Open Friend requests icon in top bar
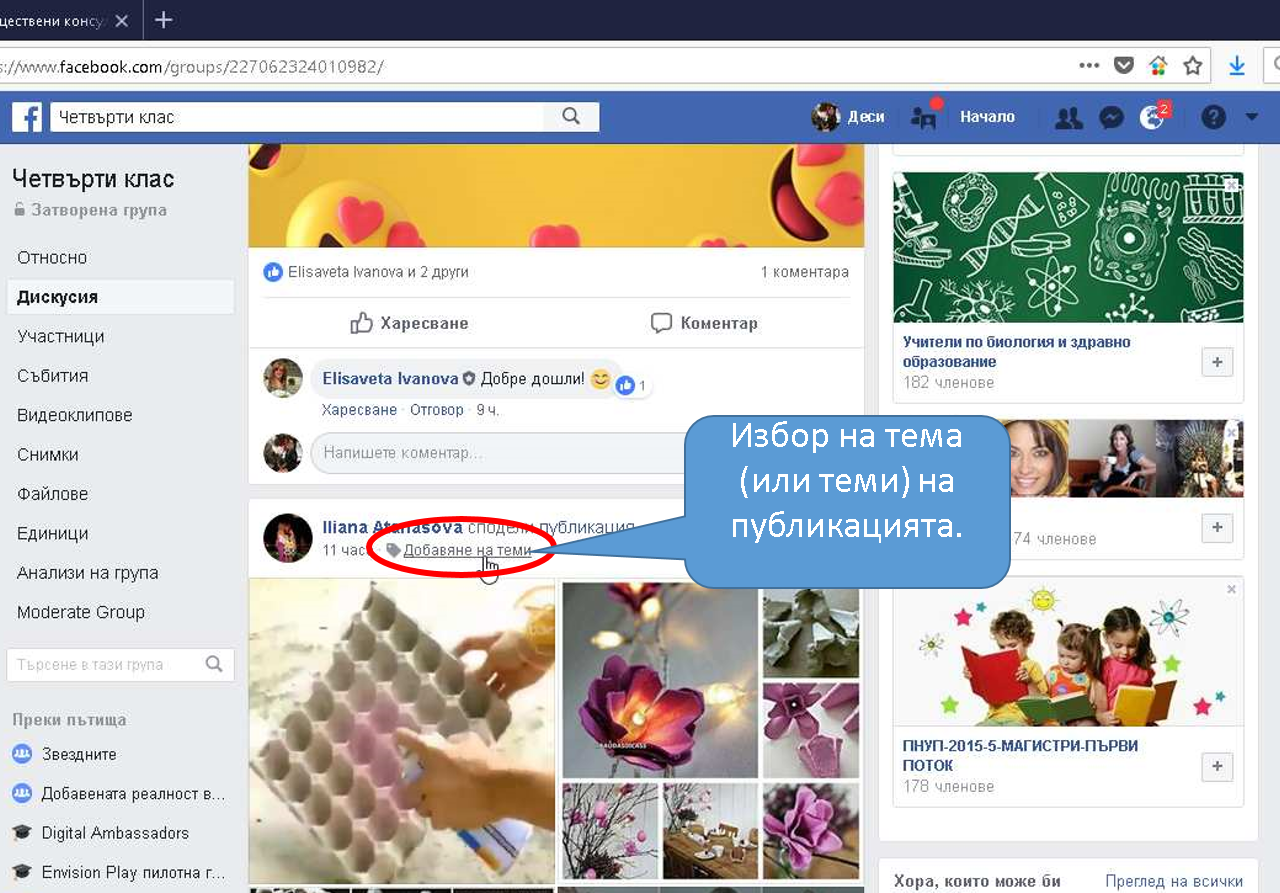1280x893 pixels. 1069,118
